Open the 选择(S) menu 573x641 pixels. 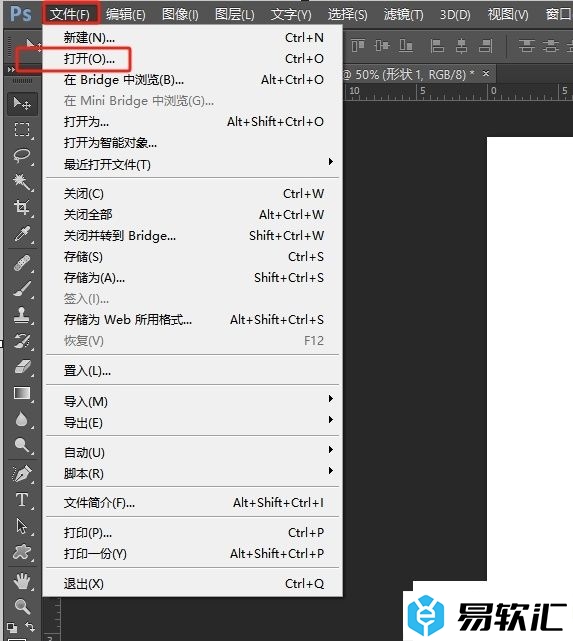point(347,14)
